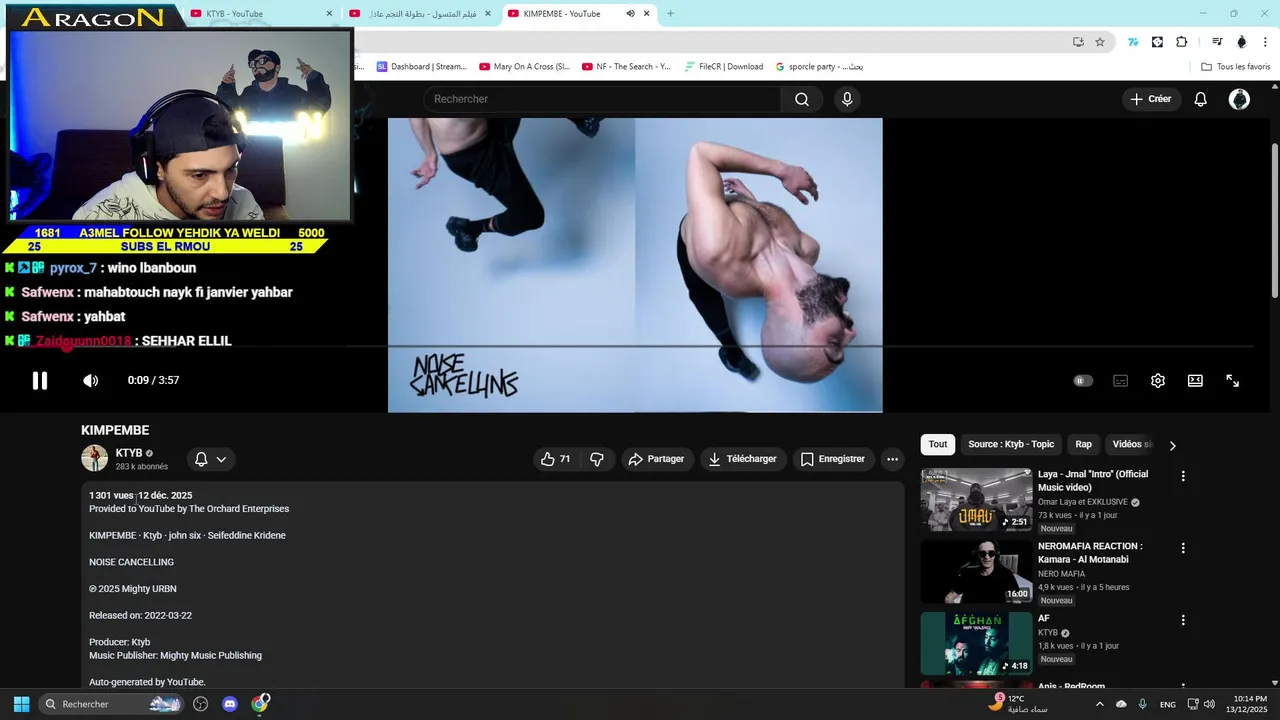Open the extensions puzzle icon
1280x720 pixels.
point(1181,42)
